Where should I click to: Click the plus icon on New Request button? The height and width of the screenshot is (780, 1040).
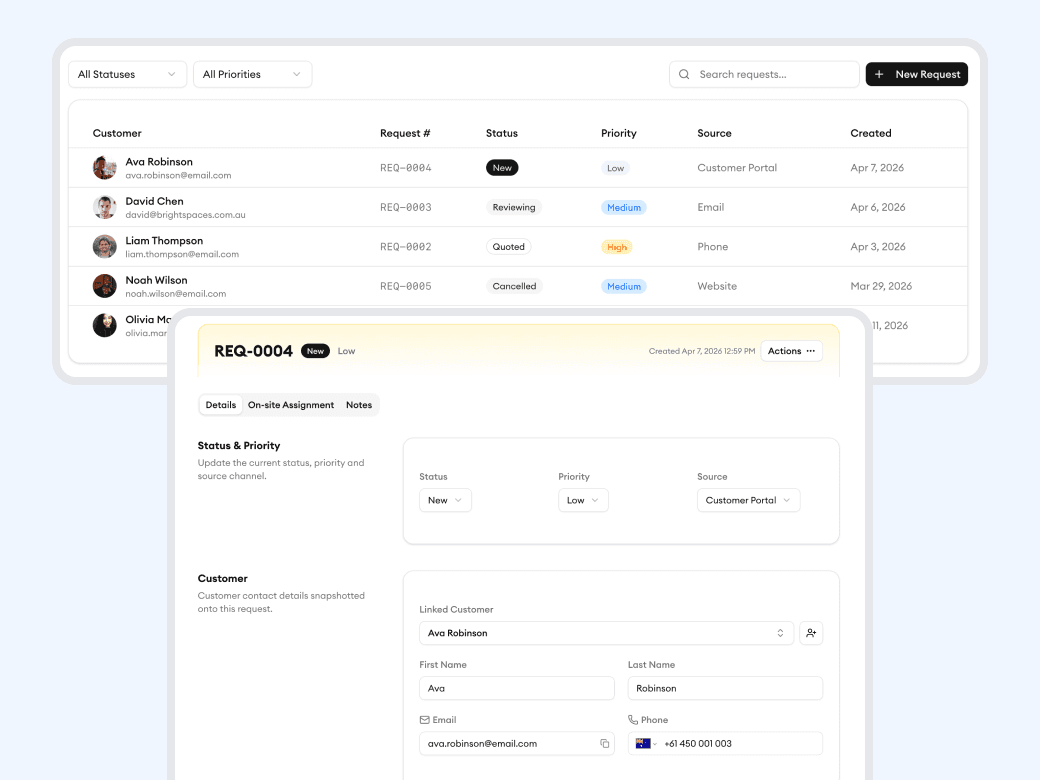click(x=879, y=74)
